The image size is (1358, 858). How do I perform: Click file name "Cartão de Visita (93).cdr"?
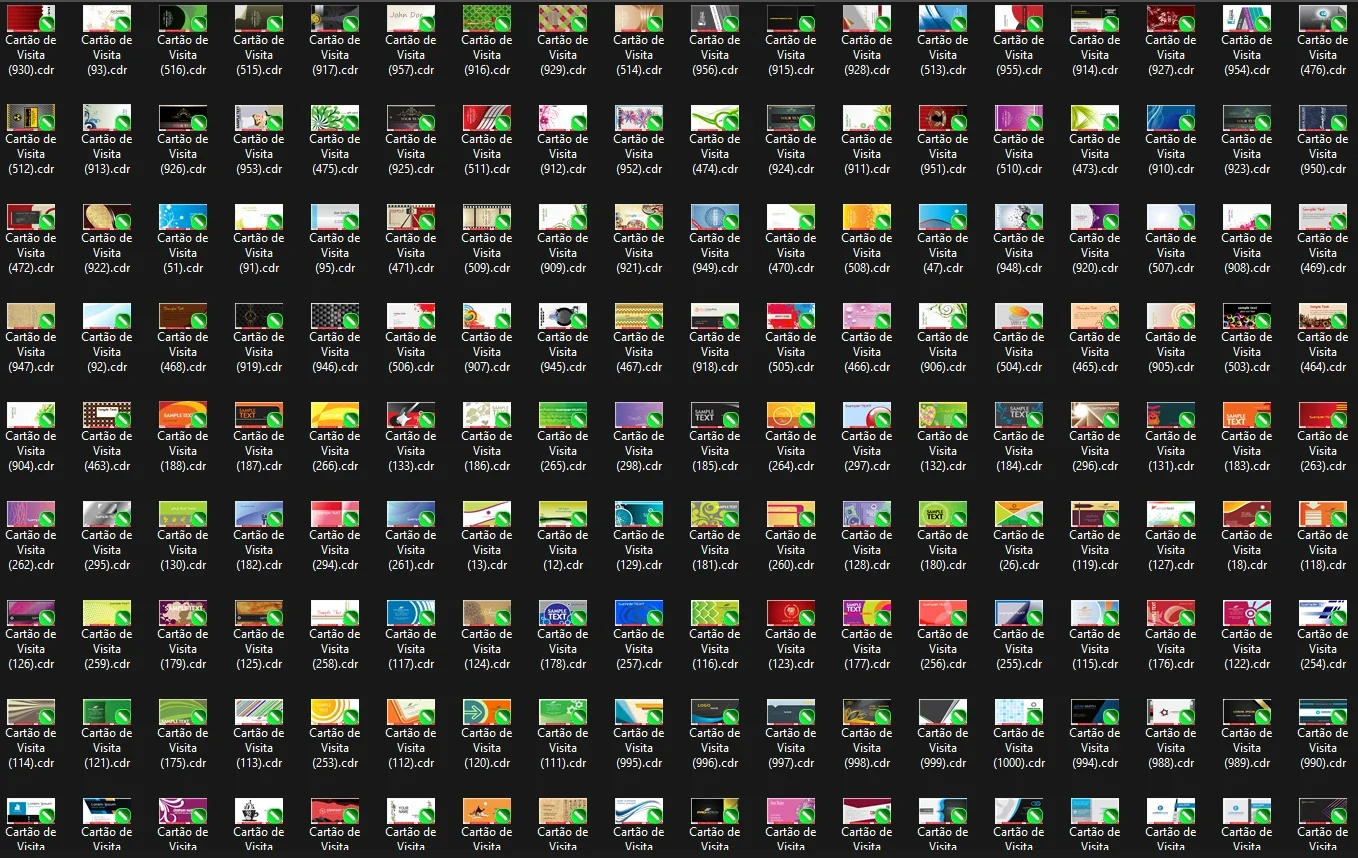(x=107, y=55)
